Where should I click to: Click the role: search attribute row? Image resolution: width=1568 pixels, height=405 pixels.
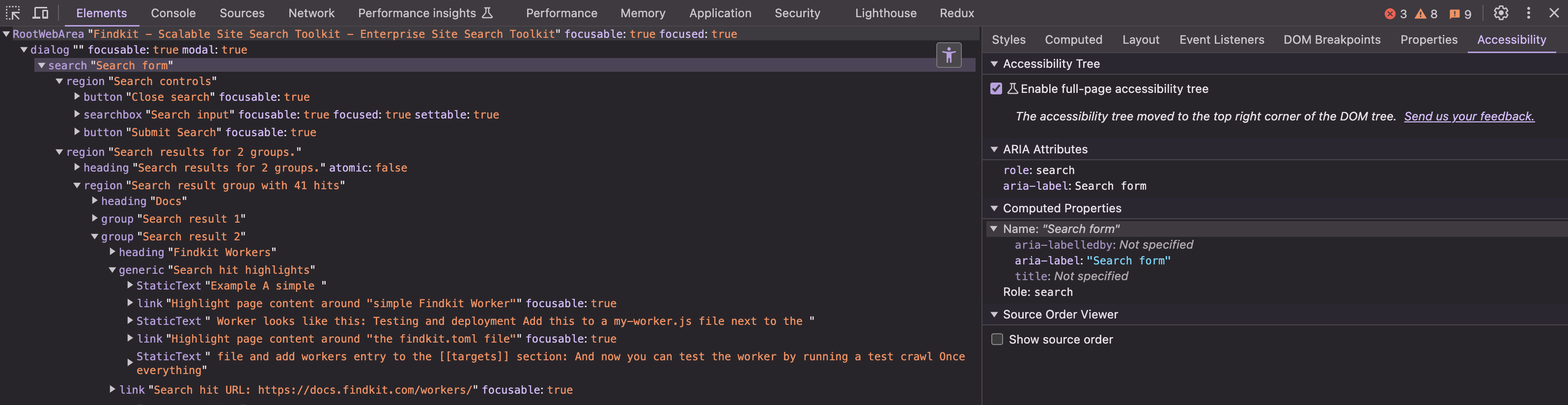point(1038,171)
